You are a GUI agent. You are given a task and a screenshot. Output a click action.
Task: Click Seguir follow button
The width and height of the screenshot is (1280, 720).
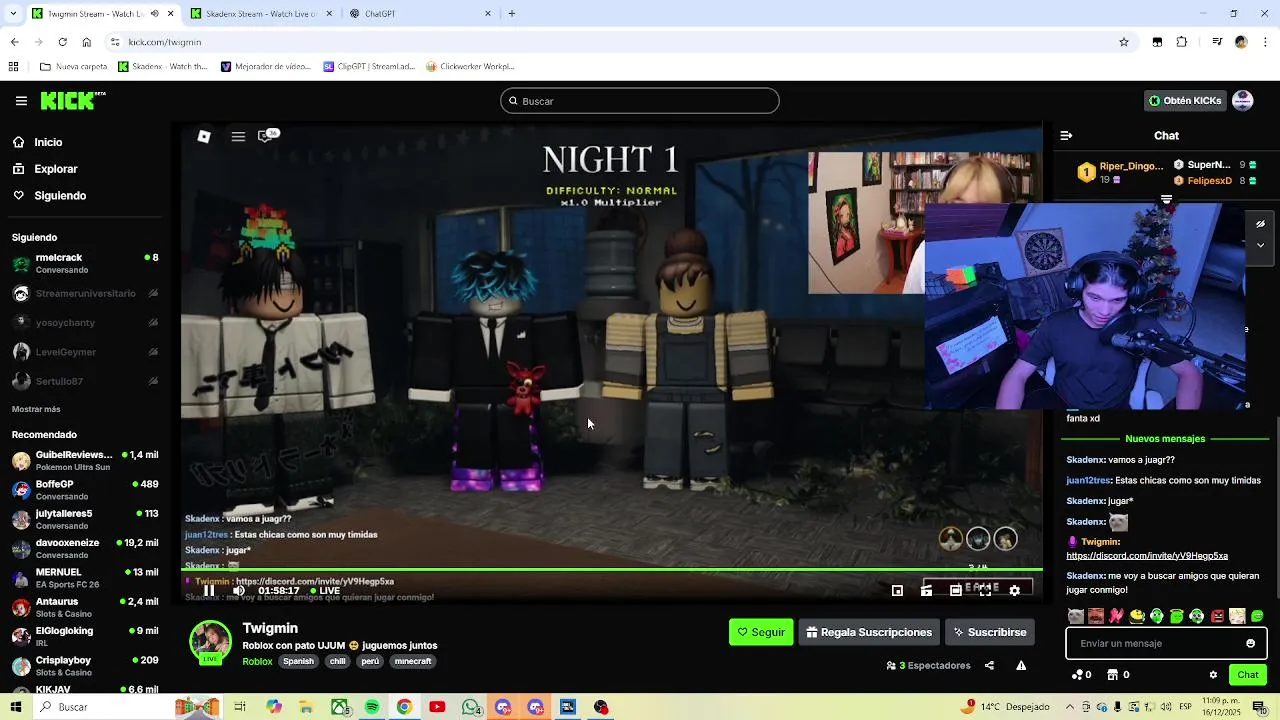pyautogui.click(x=761, y=632)
